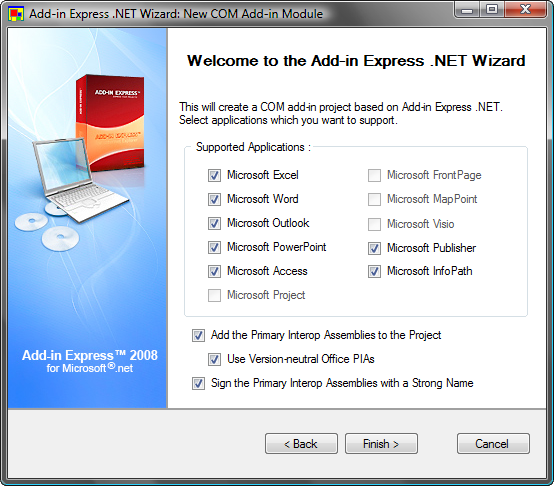Uncheck the Microsoft Publisher checkbox
Viewport: 554px width, 486px height.
pos(374,248)
